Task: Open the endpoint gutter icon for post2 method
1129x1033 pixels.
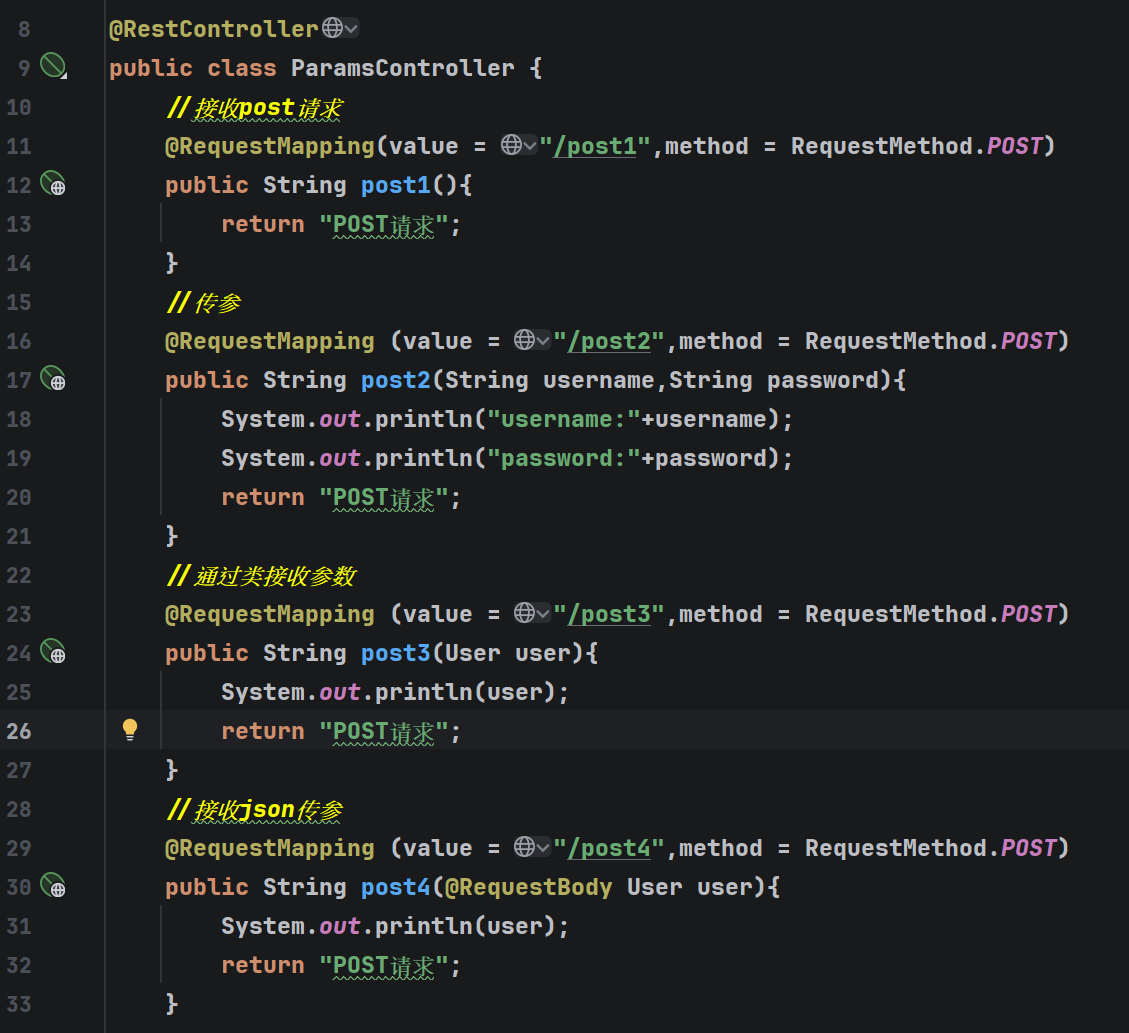Action: tap(52, 379)
